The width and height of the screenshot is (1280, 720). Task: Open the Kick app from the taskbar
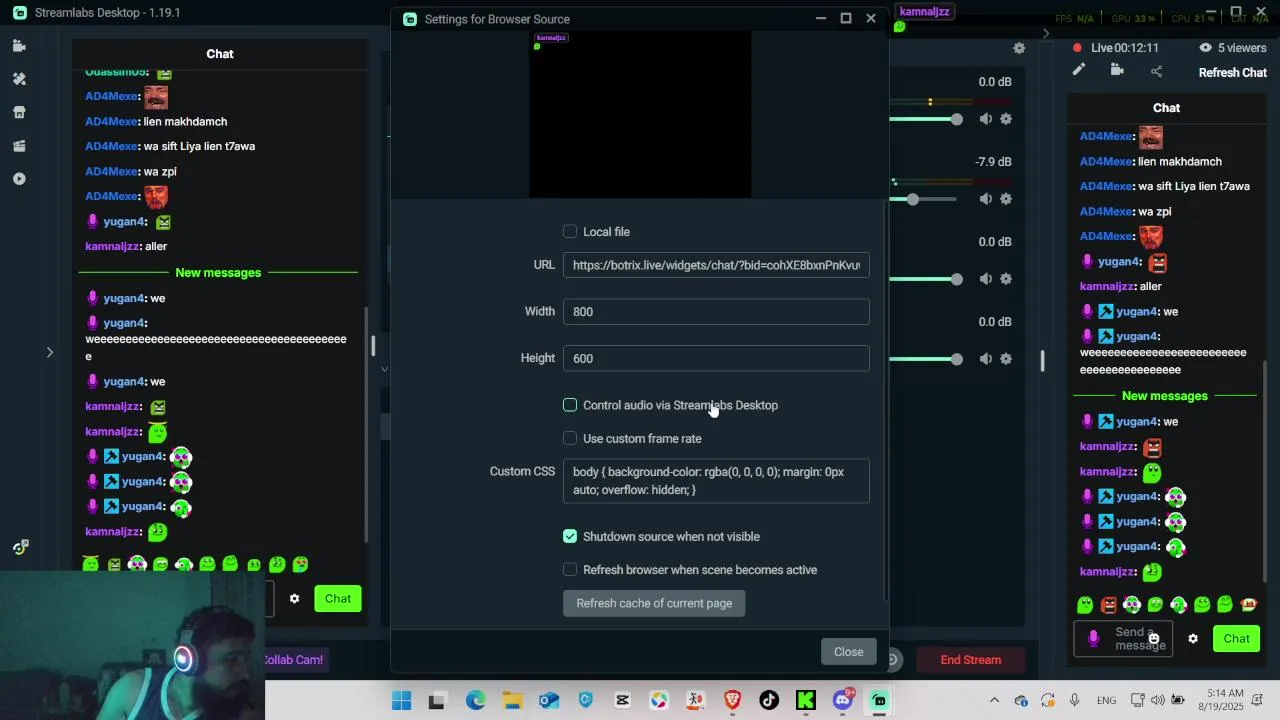805,701
